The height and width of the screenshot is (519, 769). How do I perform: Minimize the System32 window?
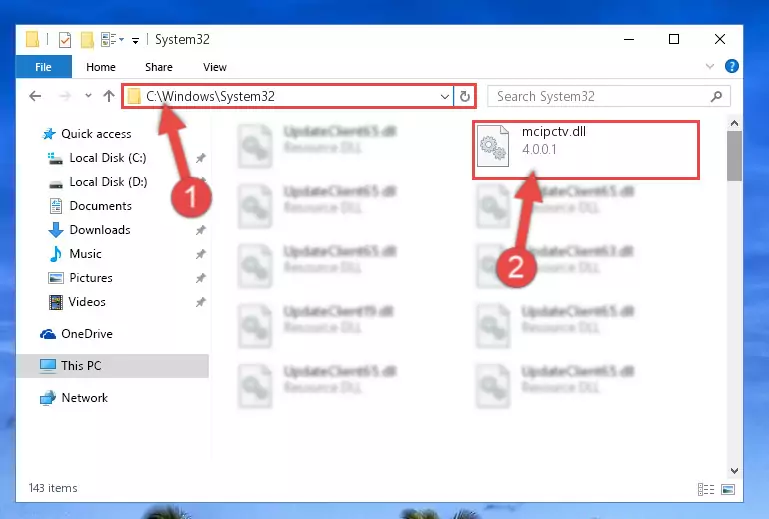pos(629,39)
